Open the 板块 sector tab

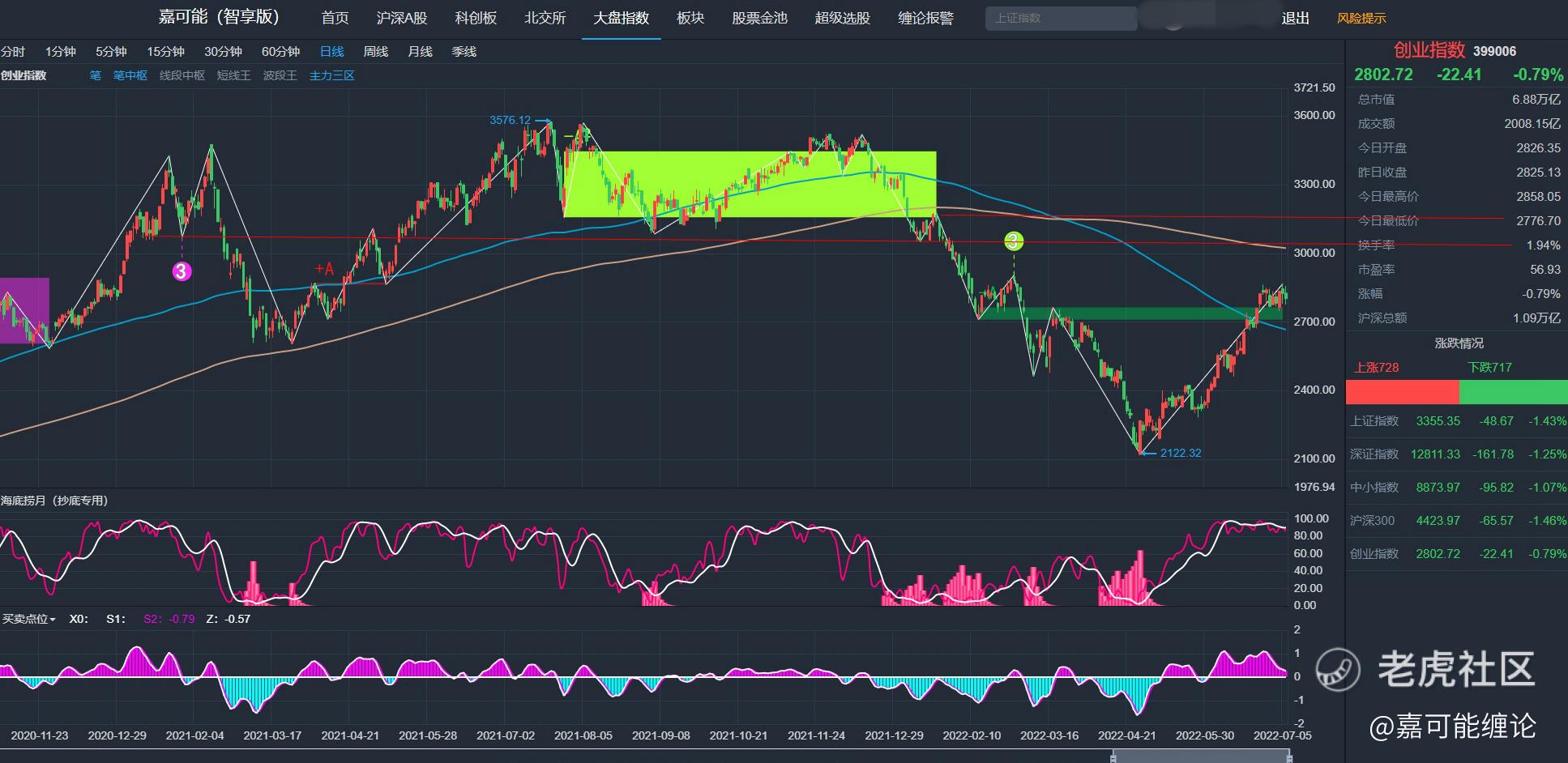[690, 18]
